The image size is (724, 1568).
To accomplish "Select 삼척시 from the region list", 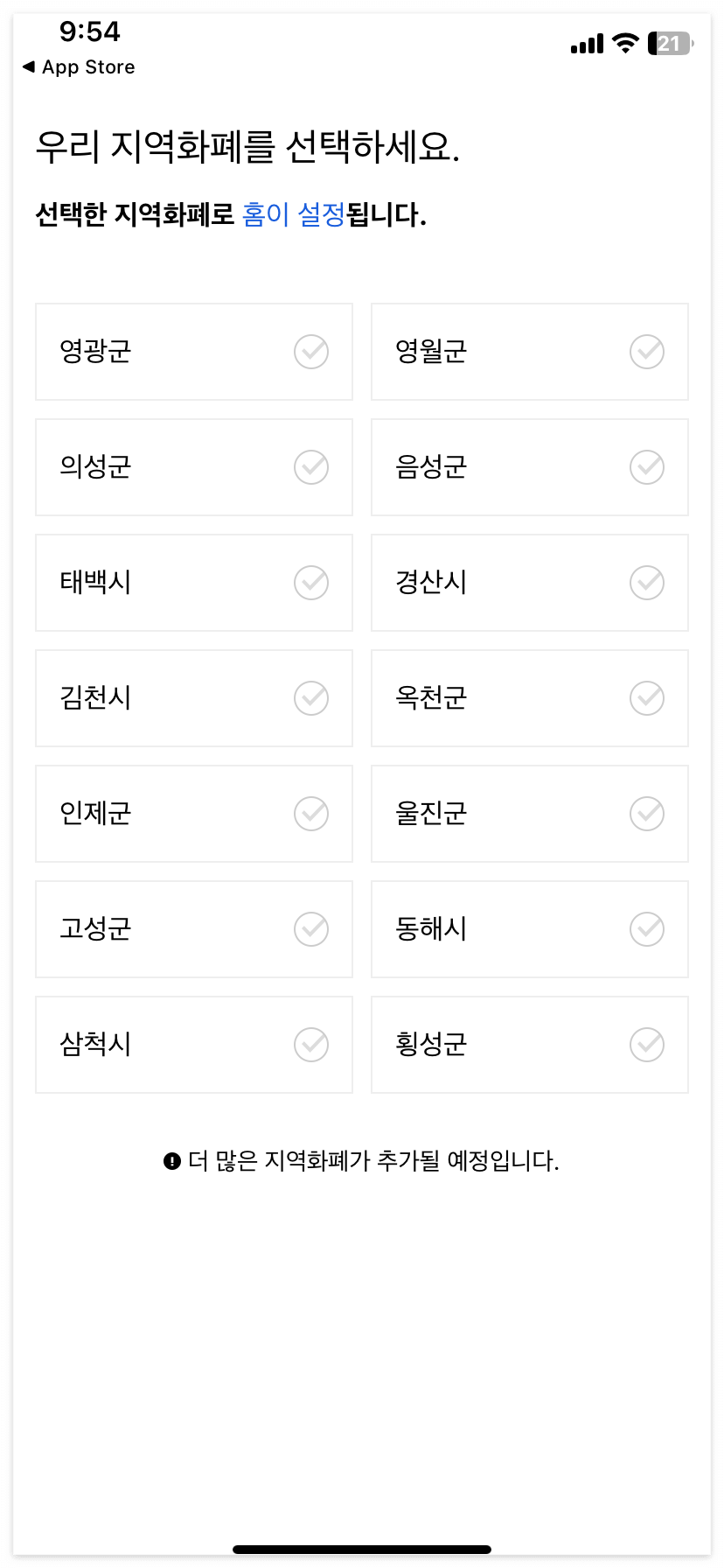I will [193, 1045].
